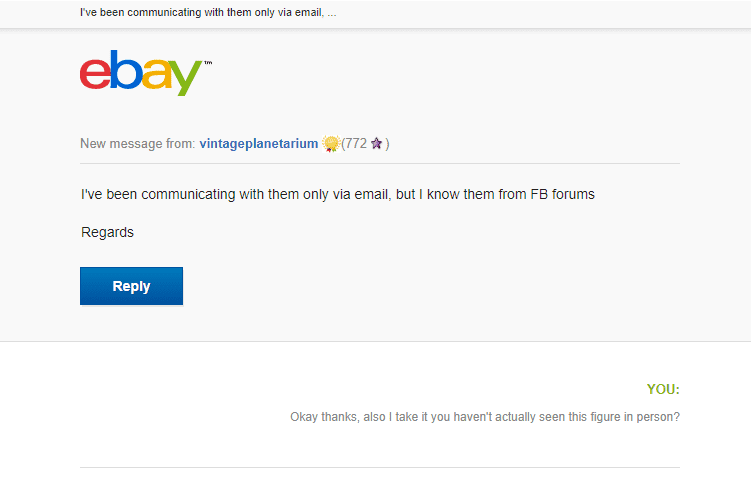Click the divider line below your message
Image resolution: width=751 pixels, height=495 pixels.
coord(380,467)
